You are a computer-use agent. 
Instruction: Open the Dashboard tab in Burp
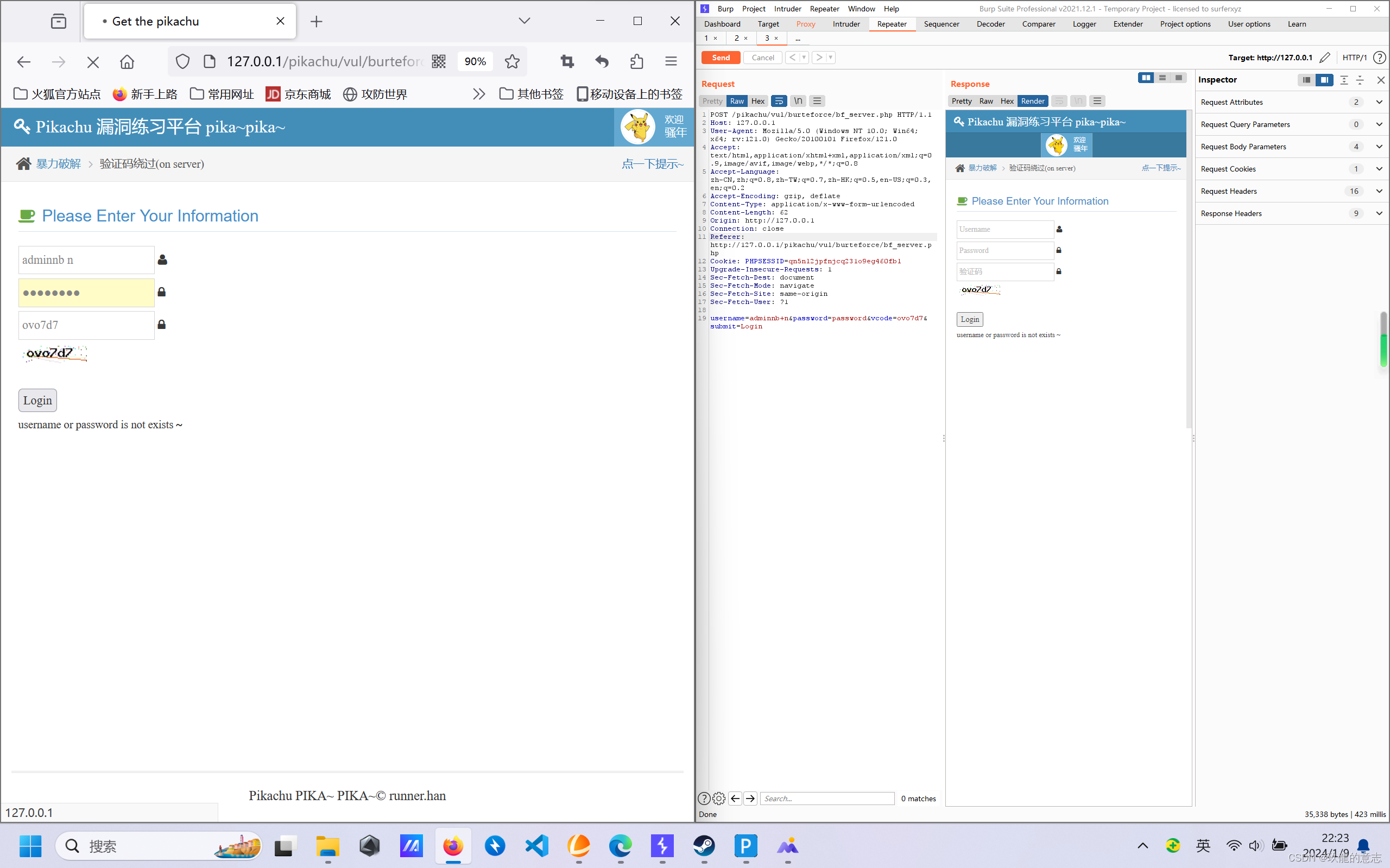[x=722, y=24]
